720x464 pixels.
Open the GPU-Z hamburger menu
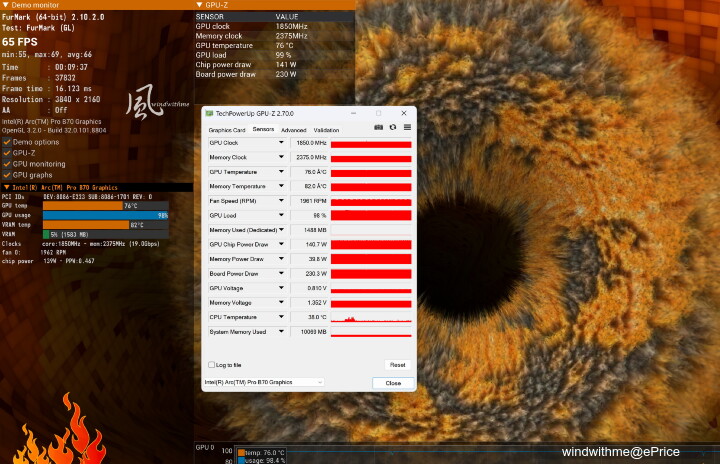407,127
